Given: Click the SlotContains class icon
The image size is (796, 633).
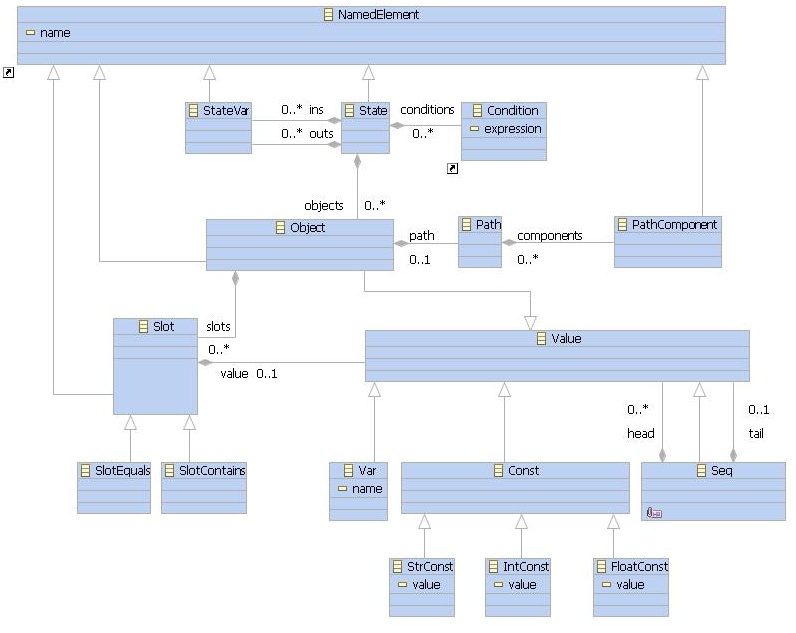Looking at the screenshot, I should (169, 471).
